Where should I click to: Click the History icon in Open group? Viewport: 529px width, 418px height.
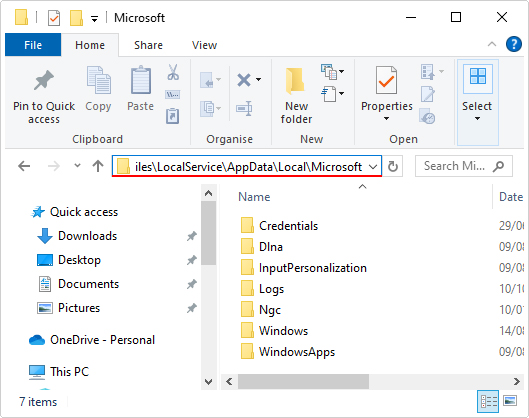(427, 116)
